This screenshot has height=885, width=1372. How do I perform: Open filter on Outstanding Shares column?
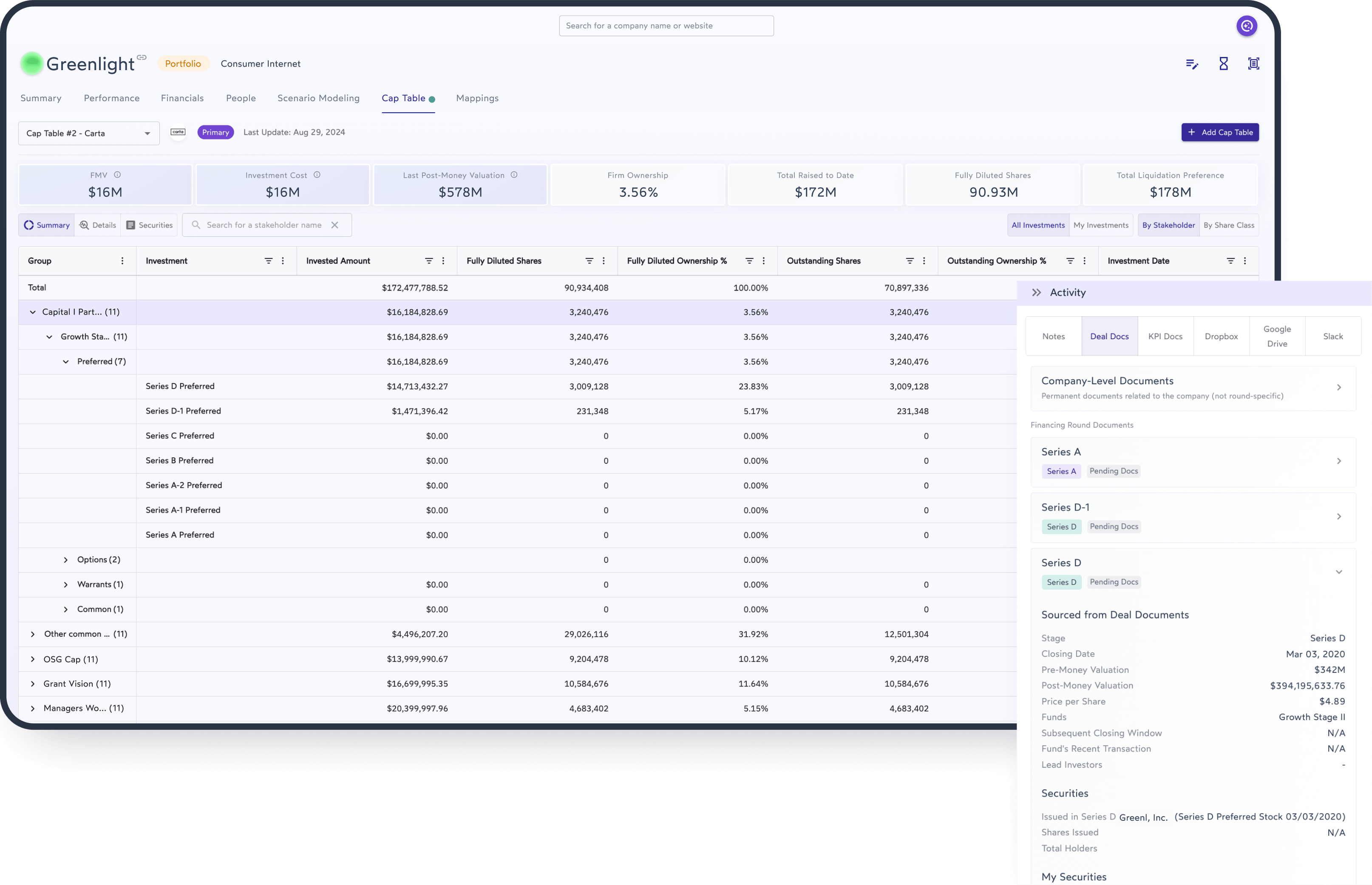(910, 261)
